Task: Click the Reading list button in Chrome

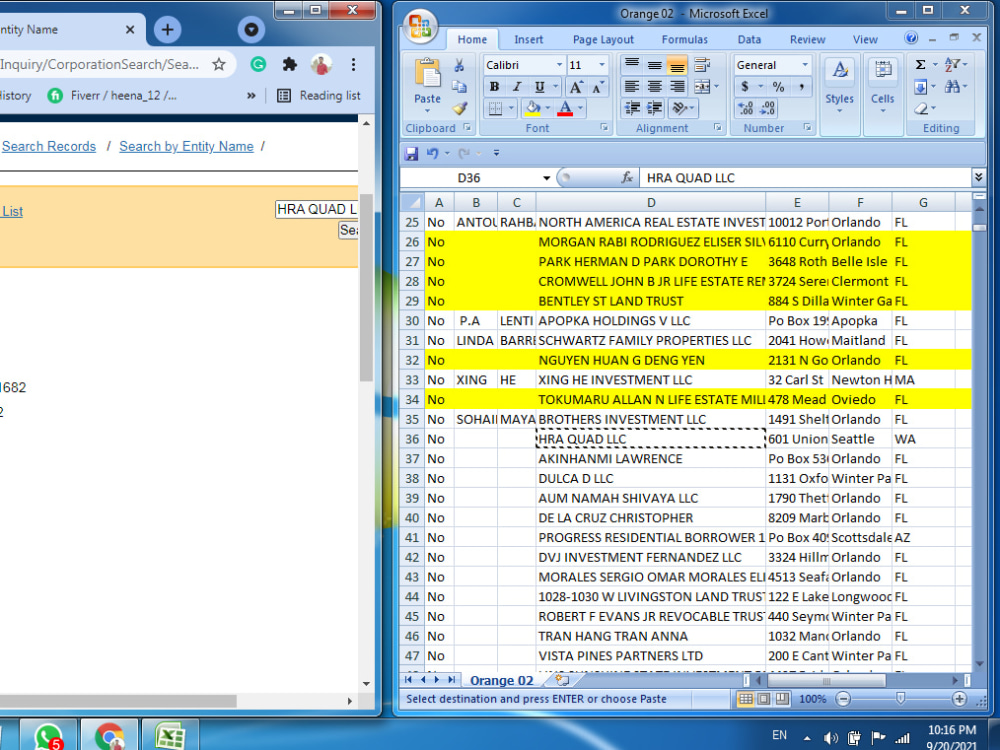Action: [x=319, y=96]
